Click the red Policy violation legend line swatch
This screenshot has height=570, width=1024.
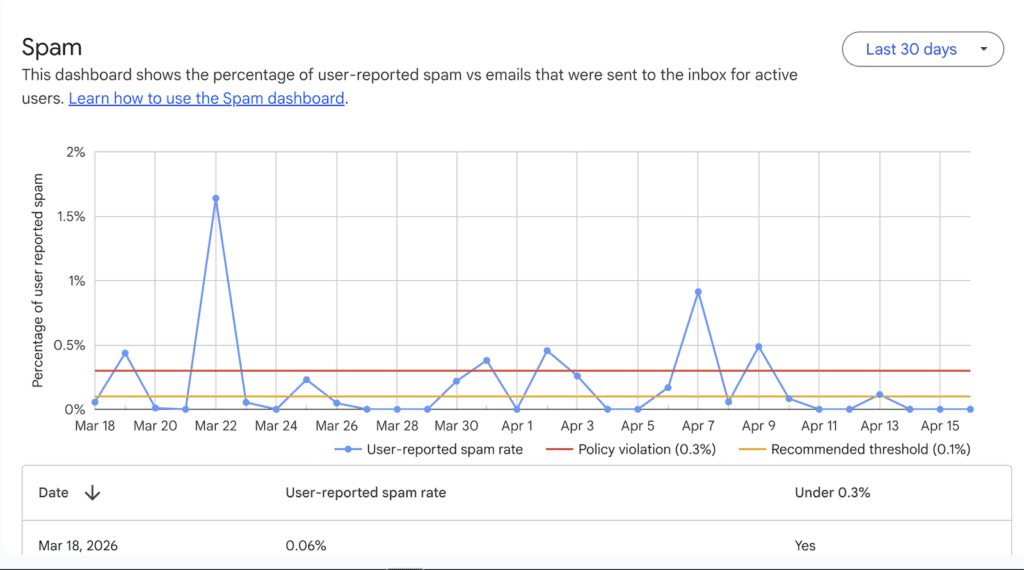[x=558, y=449]
